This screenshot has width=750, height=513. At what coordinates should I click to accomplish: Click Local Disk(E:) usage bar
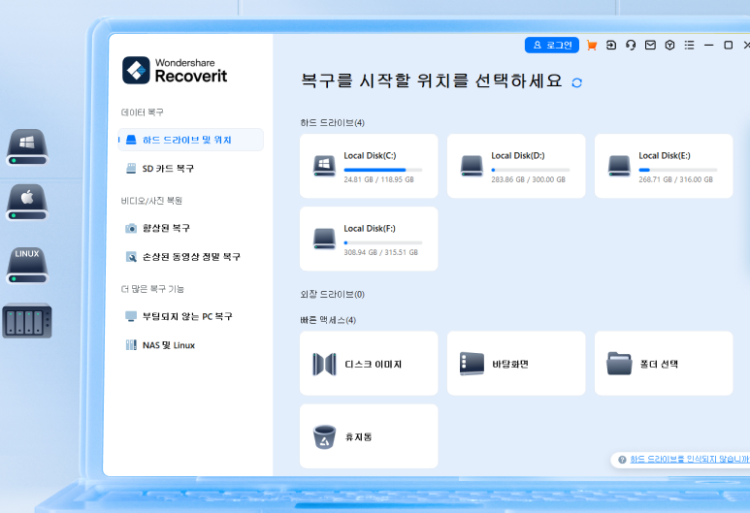(x=678, y=170)
